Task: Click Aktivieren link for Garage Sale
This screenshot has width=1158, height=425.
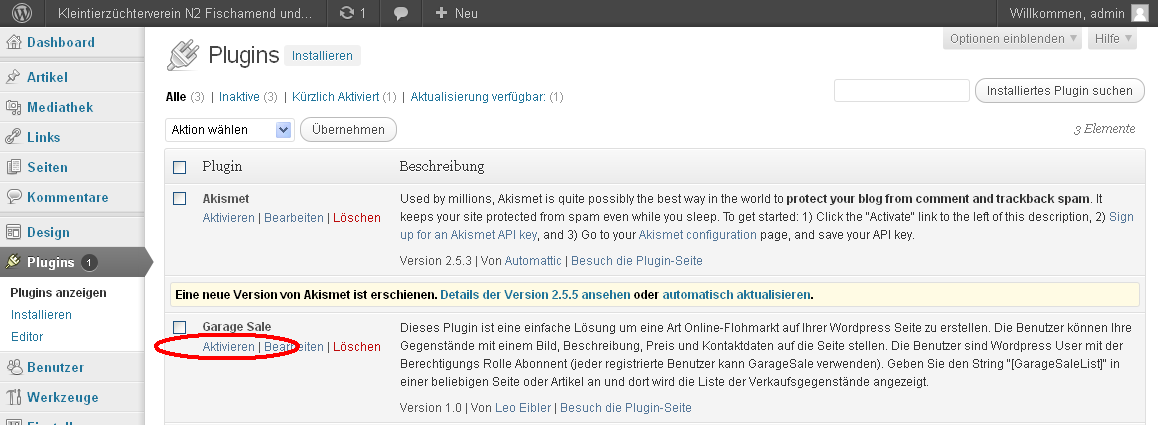Action: [x=228, y=347]
